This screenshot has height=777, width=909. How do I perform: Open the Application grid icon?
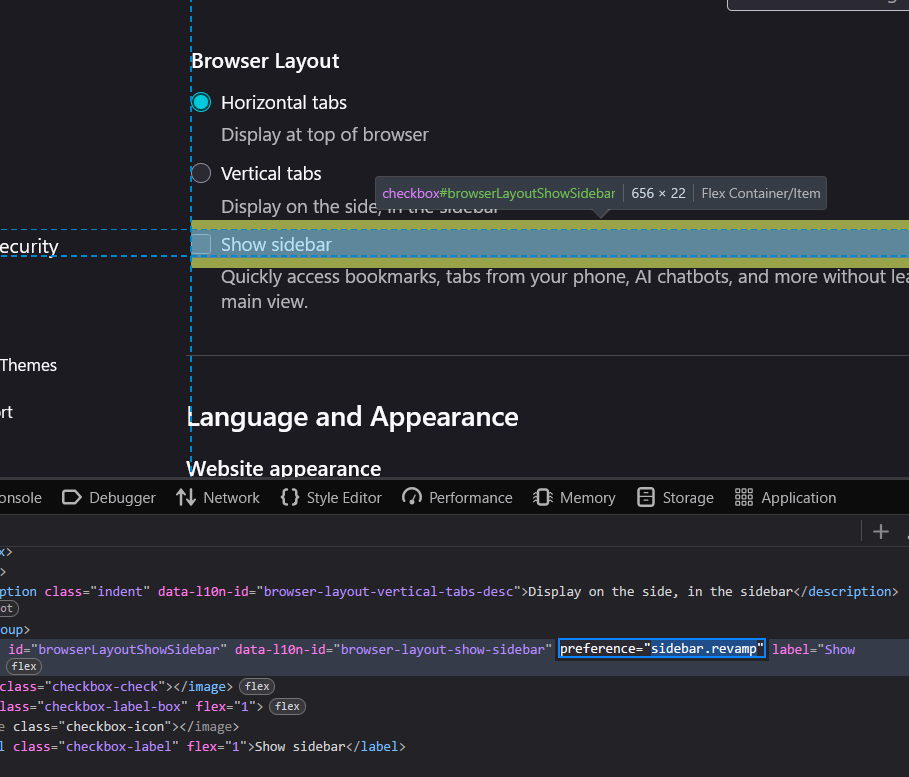click(743, 498)
